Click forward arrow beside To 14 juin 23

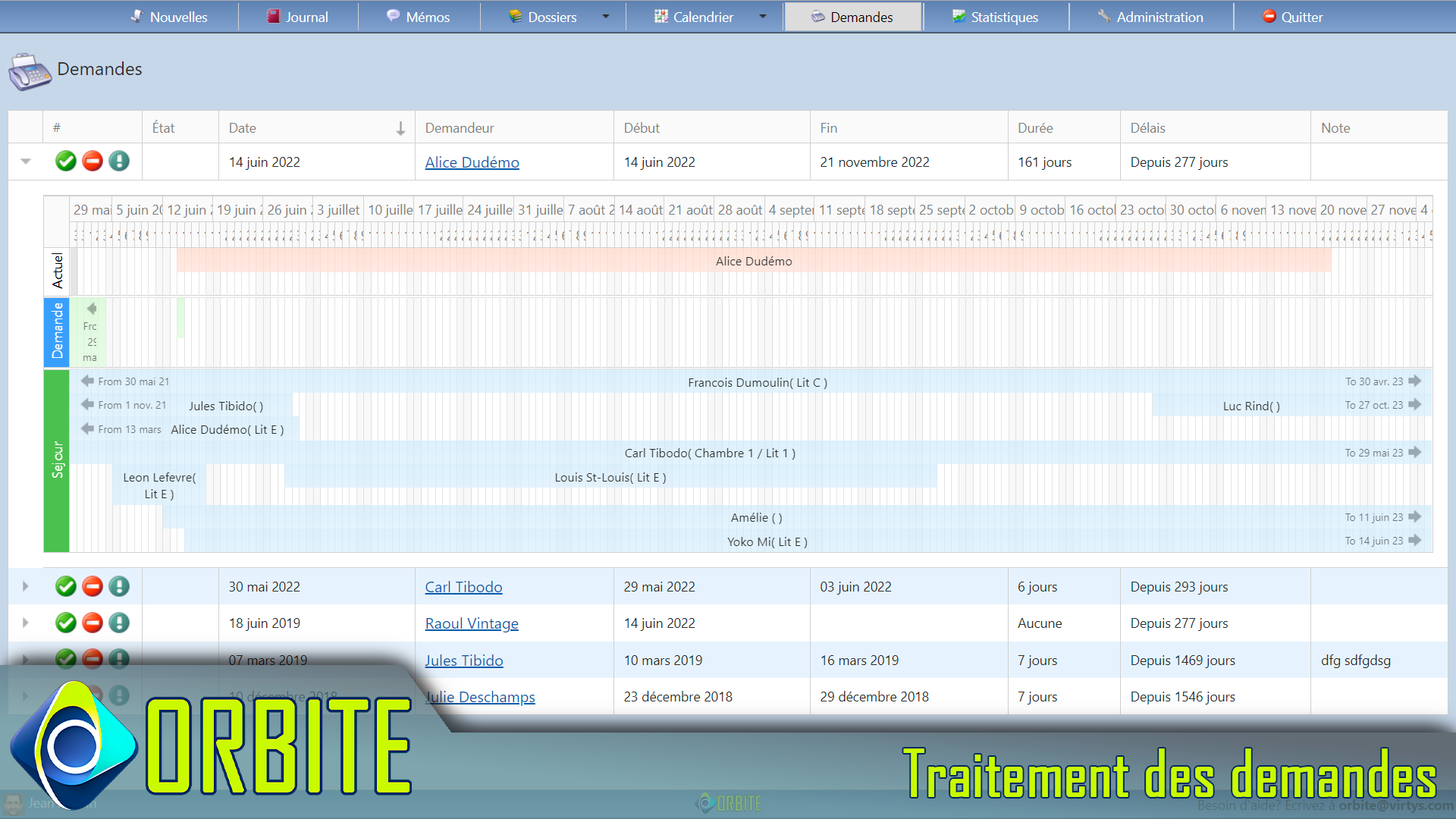click(1414, 540)
